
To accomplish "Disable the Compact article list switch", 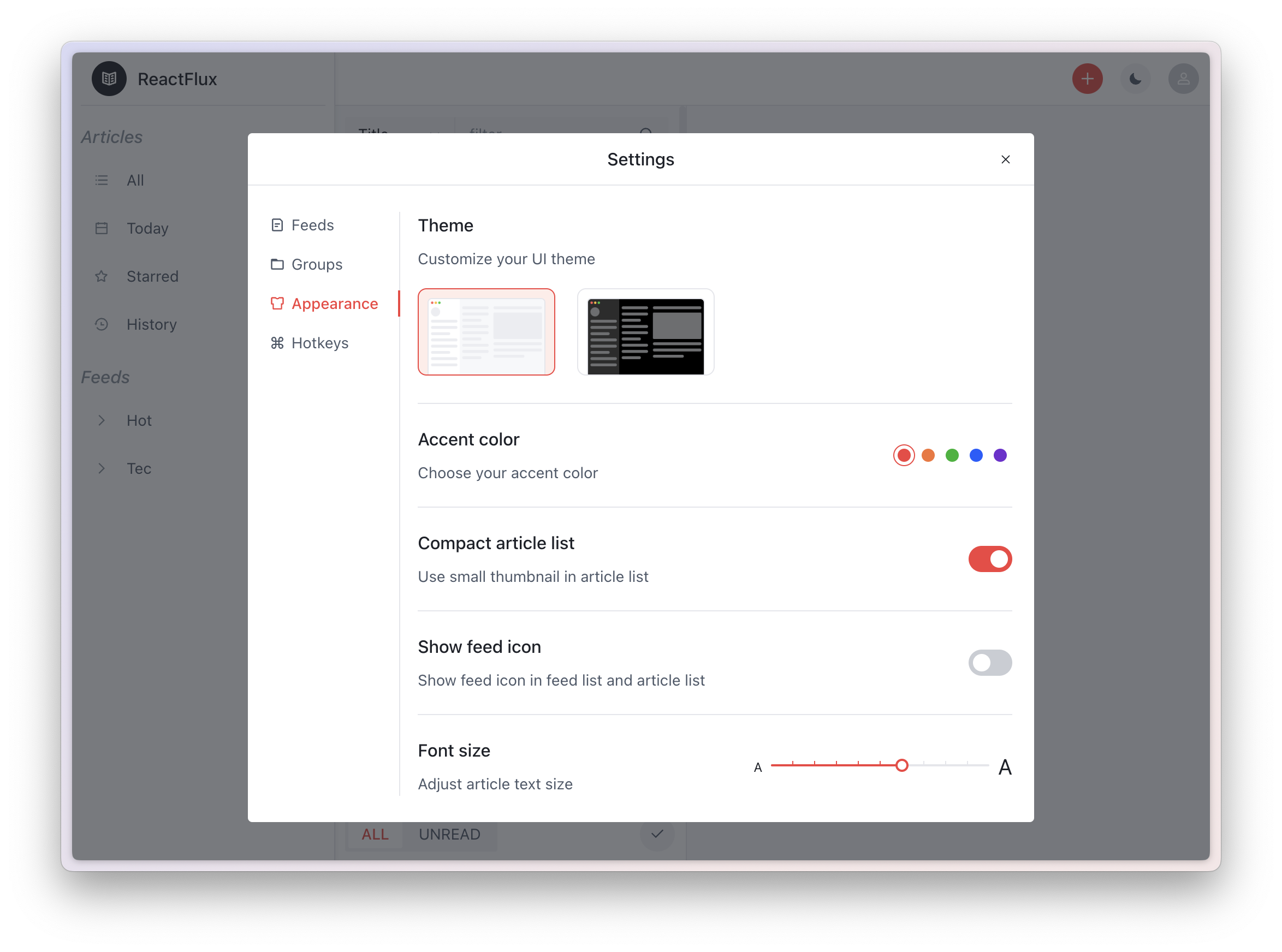I will point(990,559).
